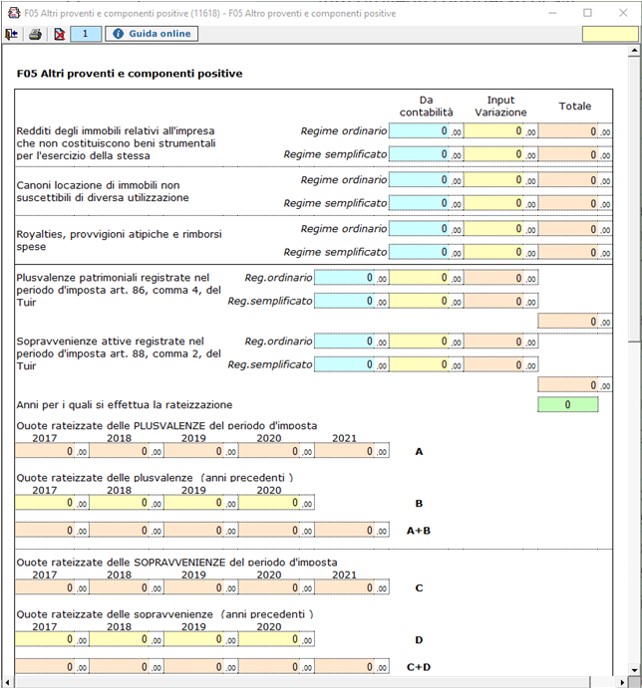
Task: Click the 'Totale' column header
Action: coord(575,106)
